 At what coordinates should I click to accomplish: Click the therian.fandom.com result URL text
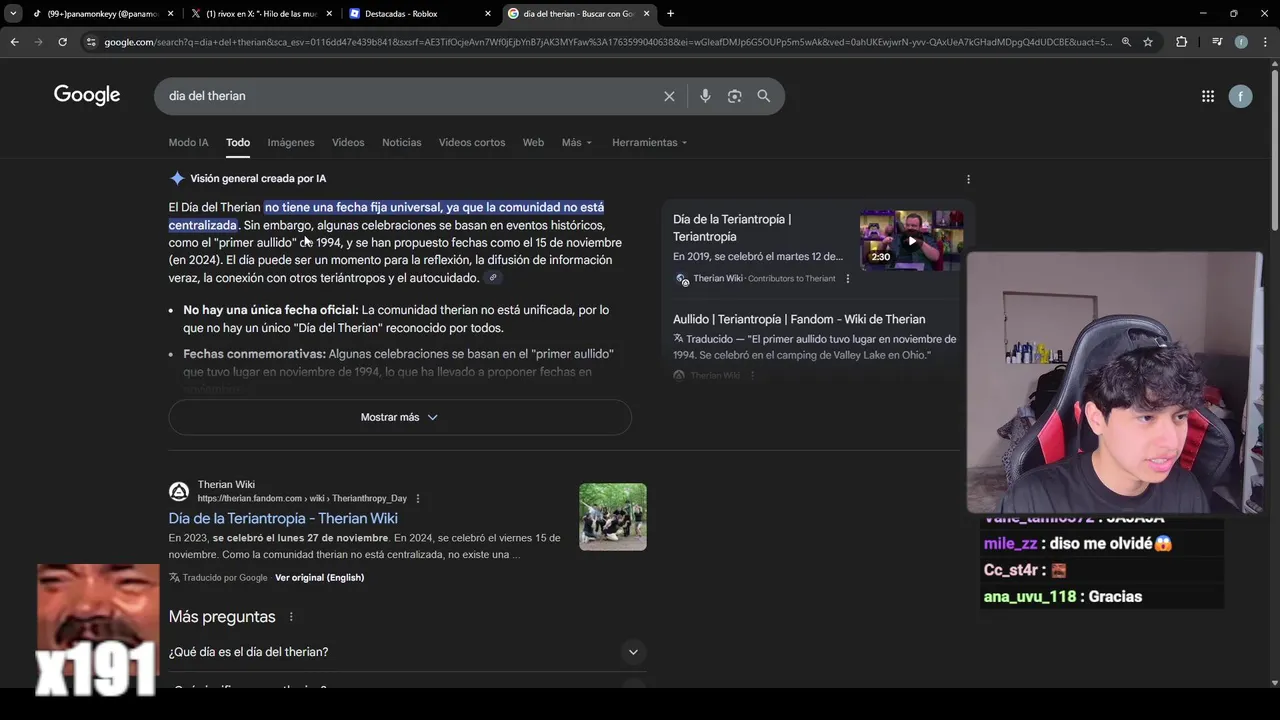[302, 498]
